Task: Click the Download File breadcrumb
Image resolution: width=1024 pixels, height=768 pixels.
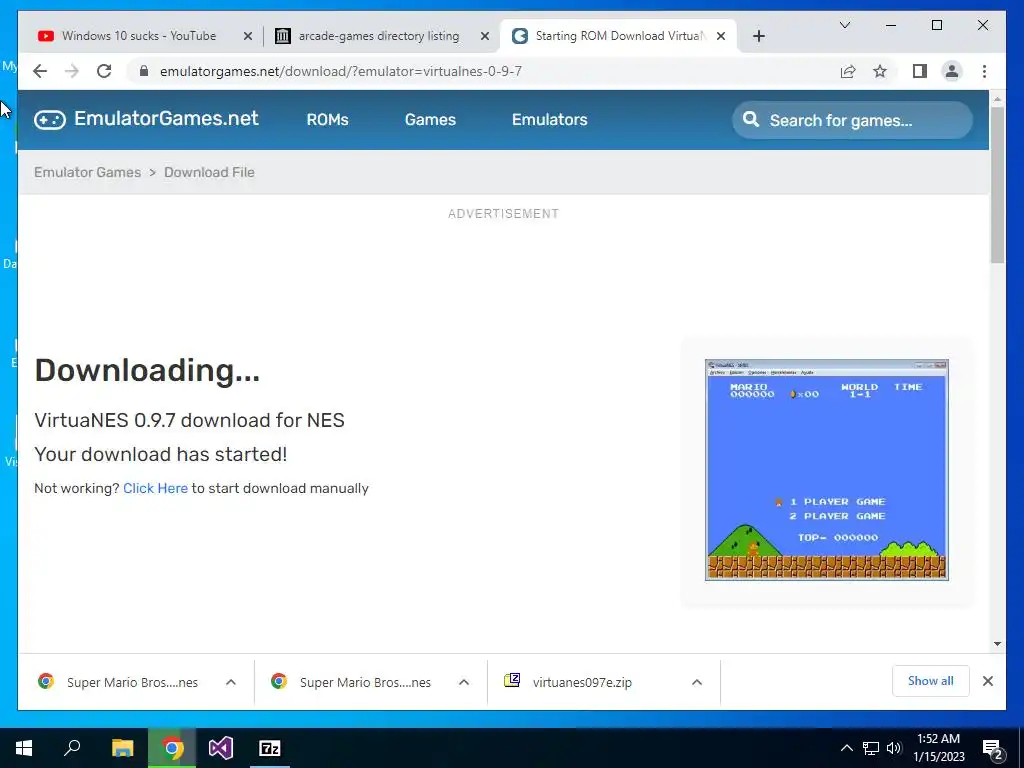Action: point(209,172)
